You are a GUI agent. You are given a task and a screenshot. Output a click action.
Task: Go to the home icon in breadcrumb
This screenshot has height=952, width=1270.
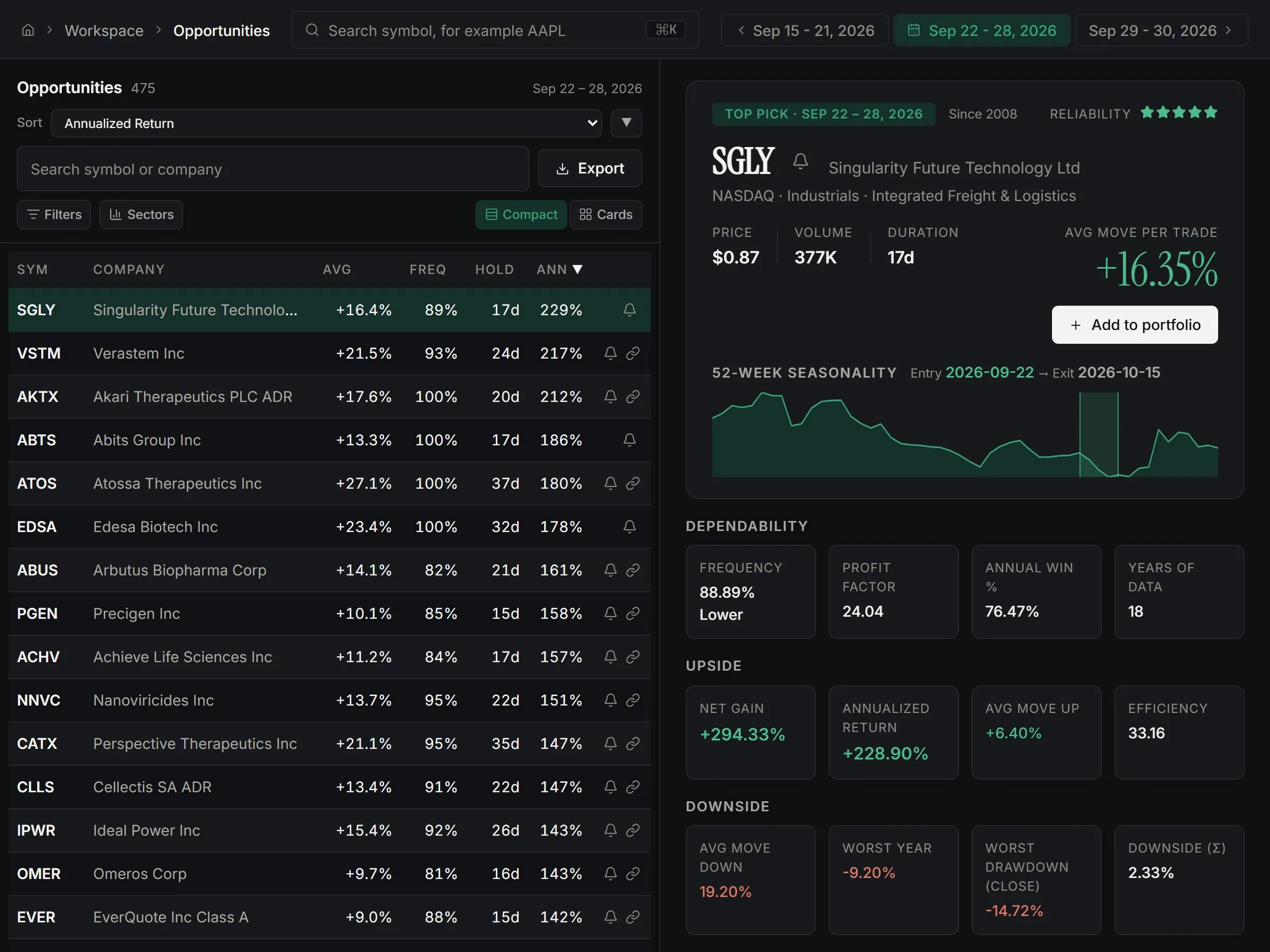click(28, 30)
